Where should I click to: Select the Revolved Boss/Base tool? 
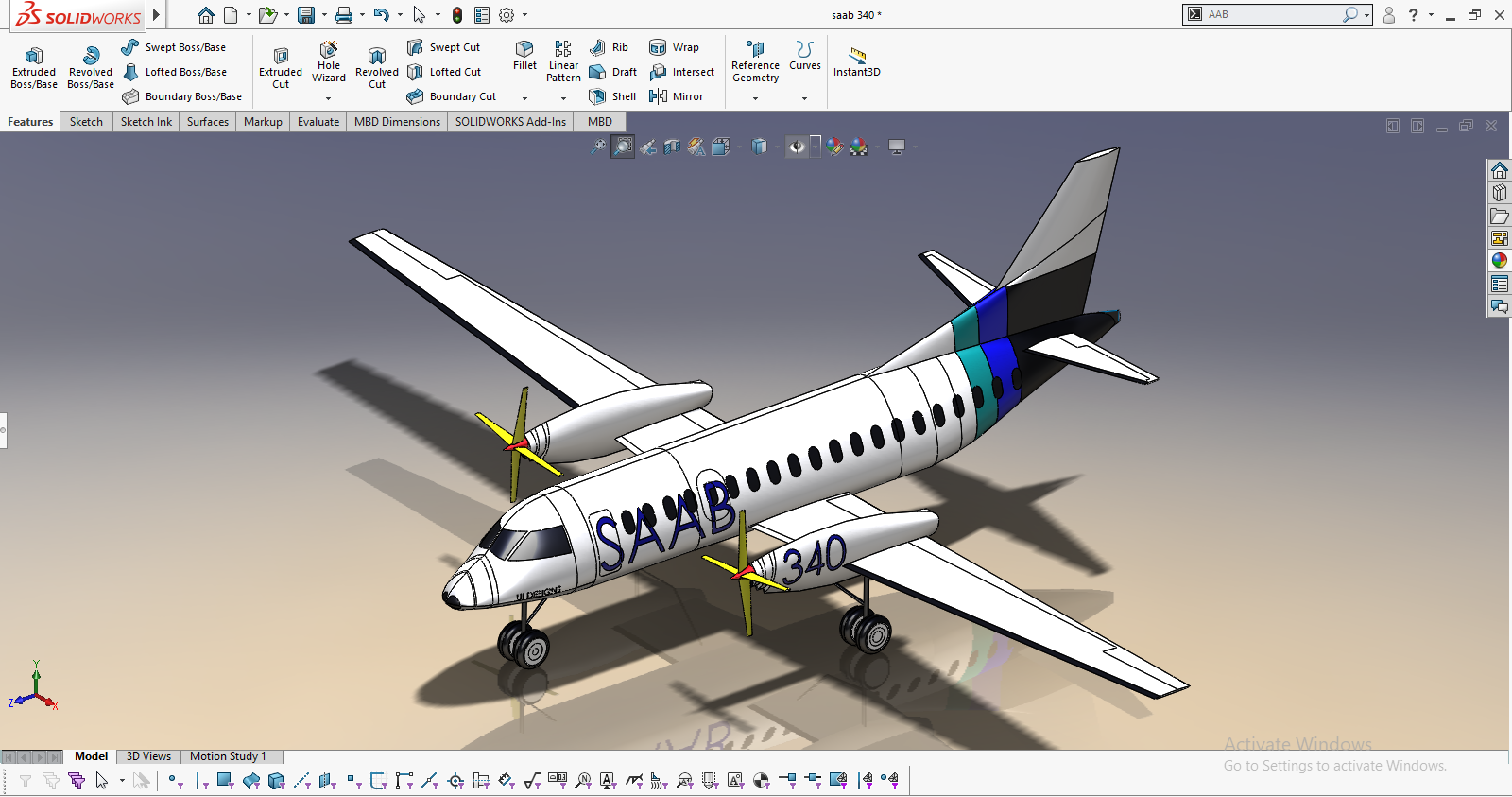coord(91,67)
